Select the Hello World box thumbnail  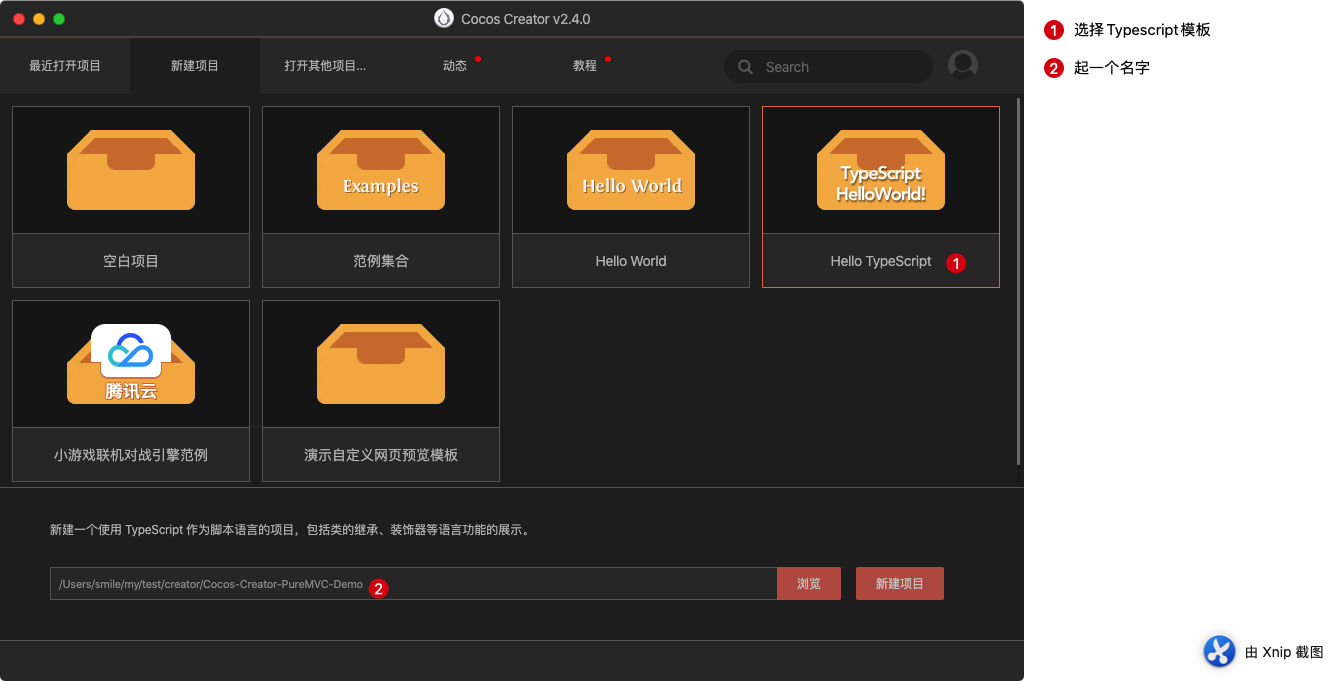[x=631, y=170]
